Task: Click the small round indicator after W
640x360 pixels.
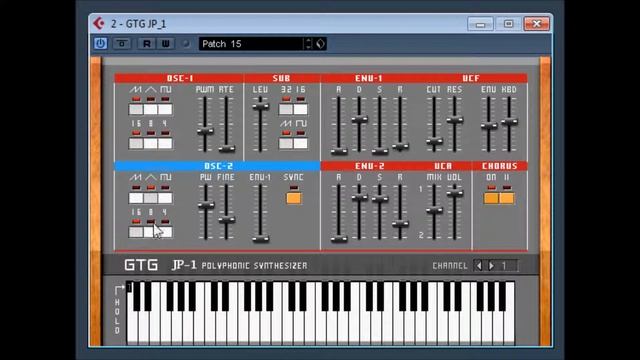Action: [186, 44]
